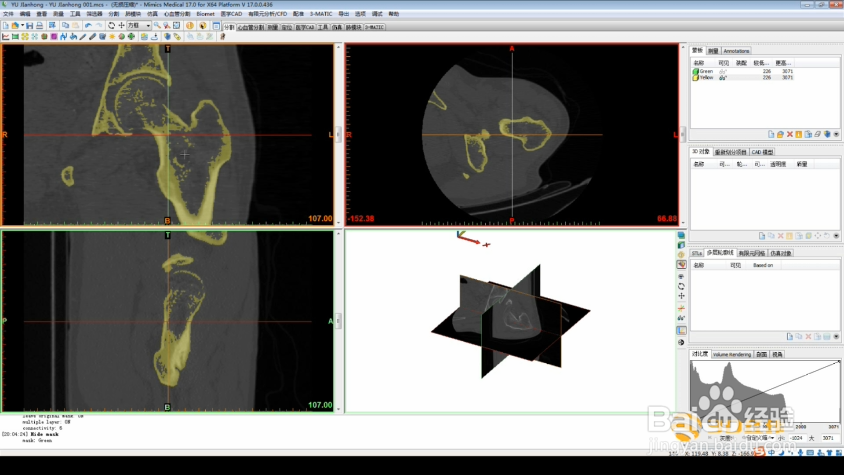Screen dimensions: 844x475
Task: Click the green Crop mask icon
Action: (15, 37)
